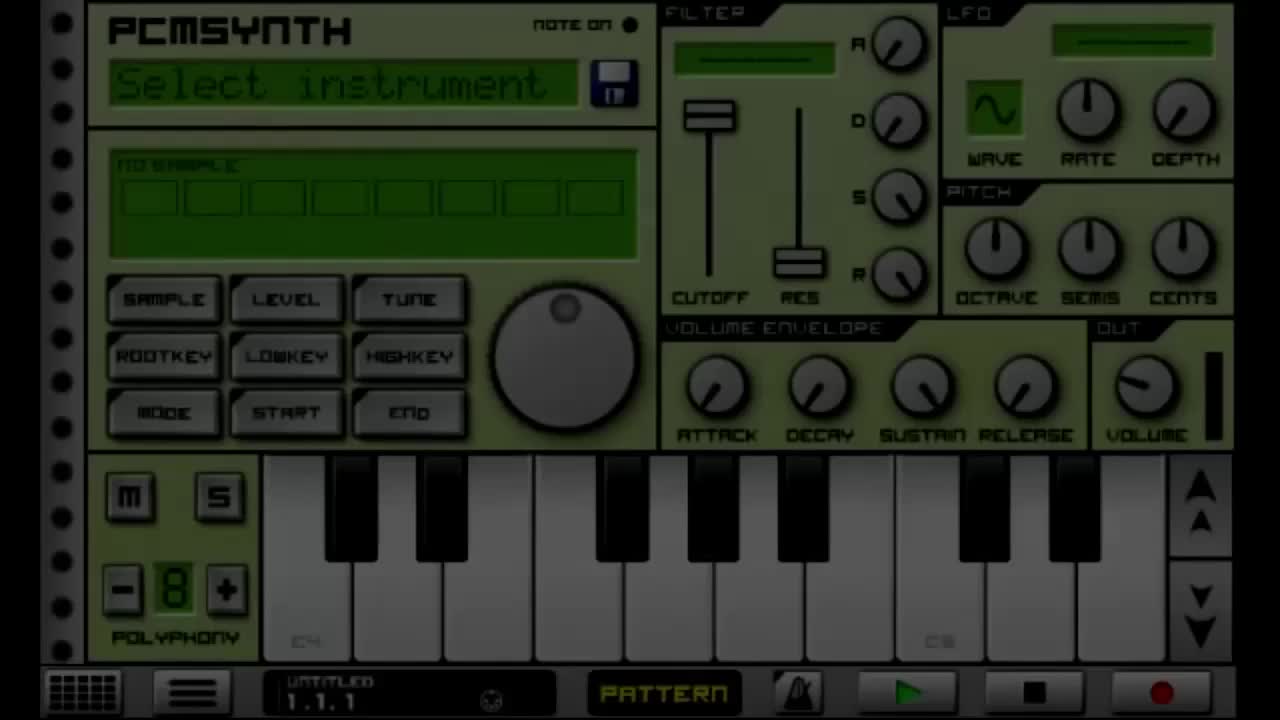Choose the MODE parameter button
Screen dimensions: 1280x720
(x=164, y=414)
